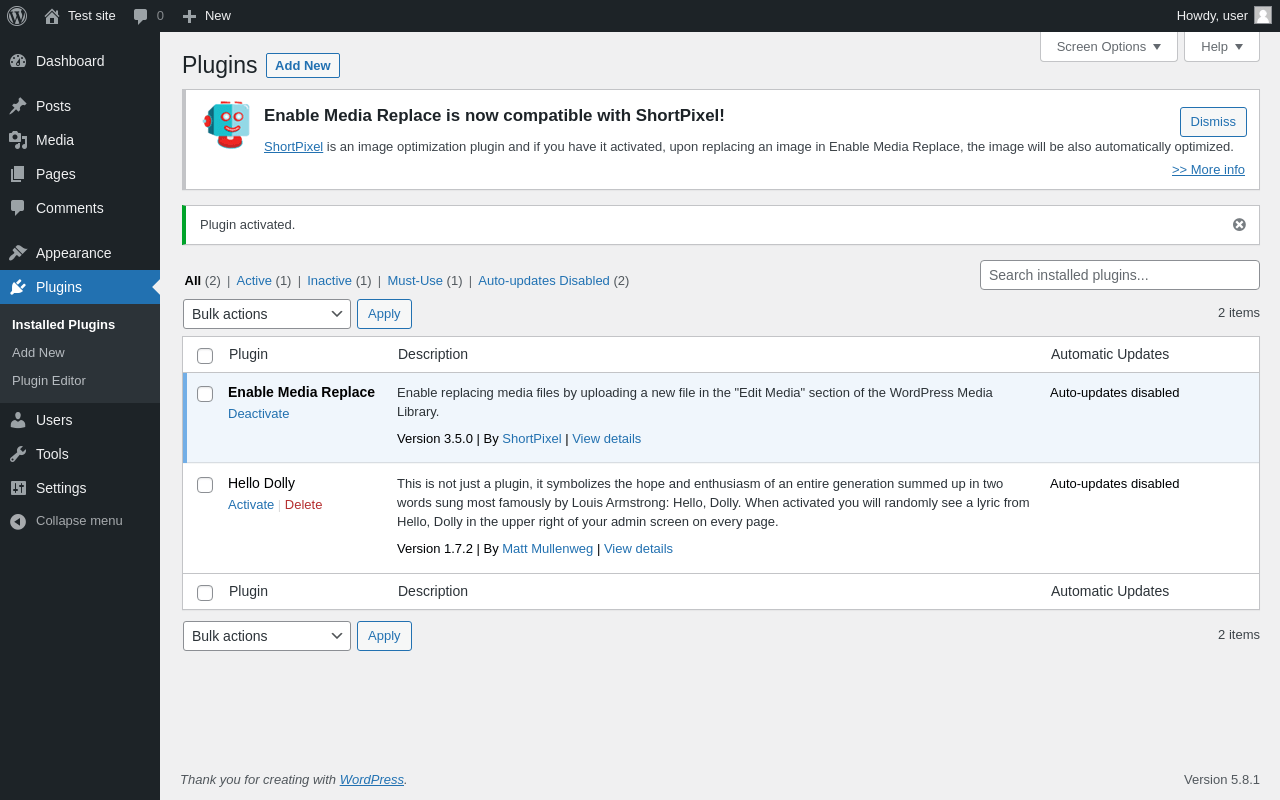Open the comments bubble icon in admin bar
The image size is (1280, 800).
pyautogui.click(x=141, y=16)
